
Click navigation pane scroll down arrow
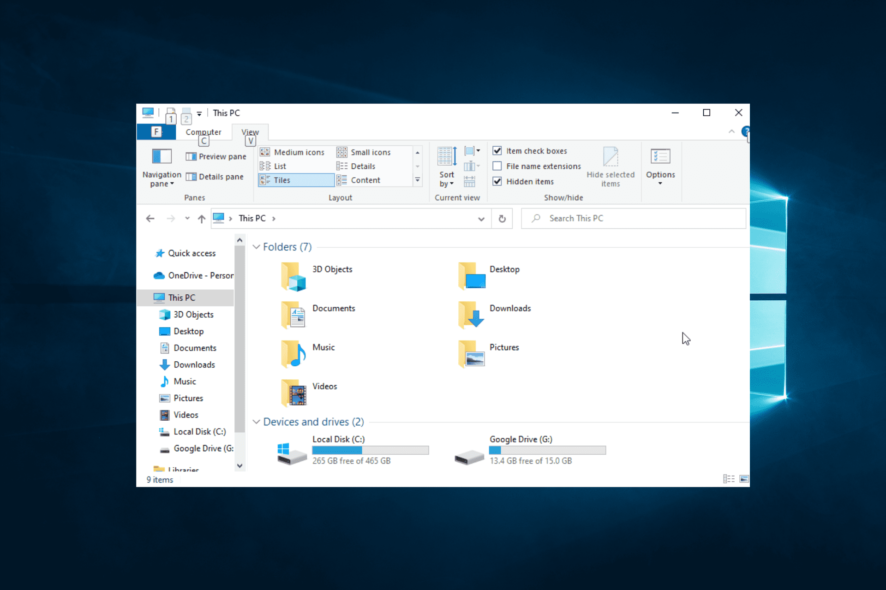click(x=240, y=466)
